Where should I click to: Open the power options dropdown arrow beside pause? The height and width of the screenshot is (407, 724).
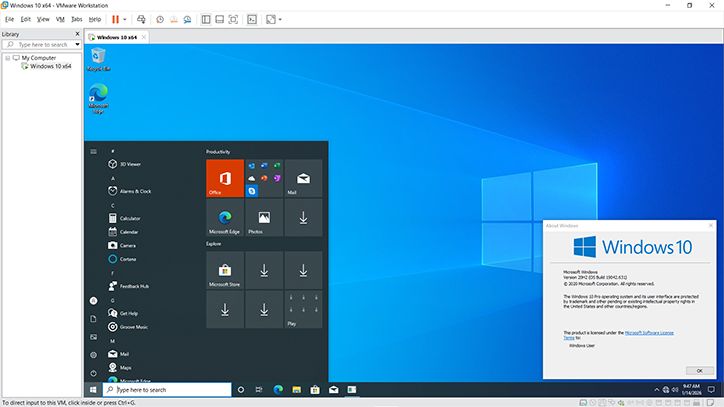125,19
